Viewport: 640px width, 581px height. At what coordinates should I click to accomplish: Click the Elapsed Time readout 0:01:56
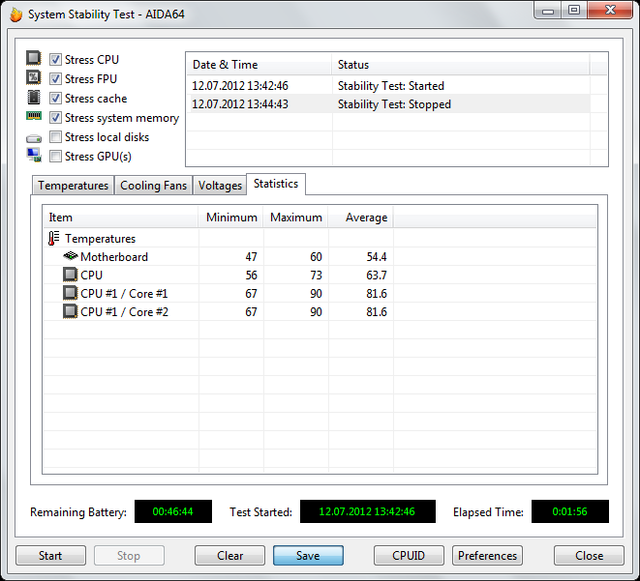[570, 511]
